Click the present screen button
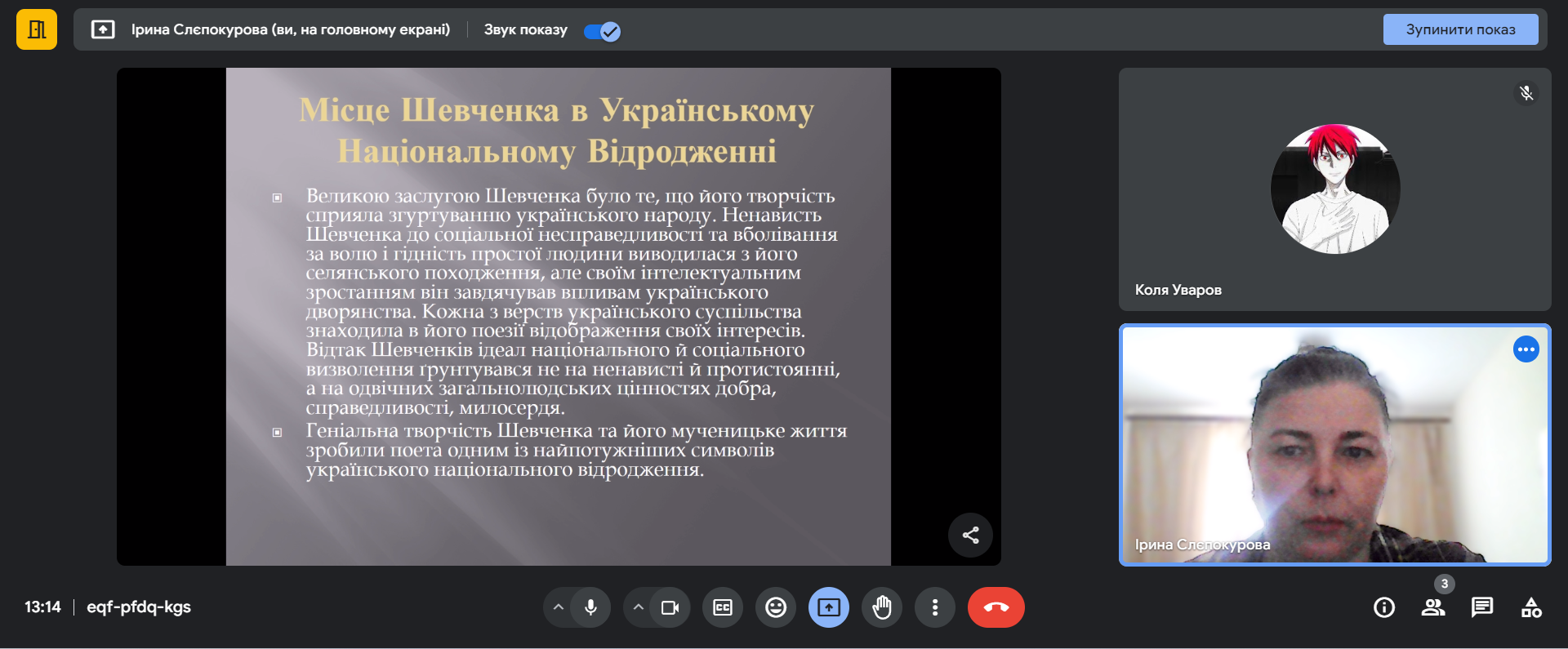Screen dimensions: 1568x649 click(x=829, y=607)
